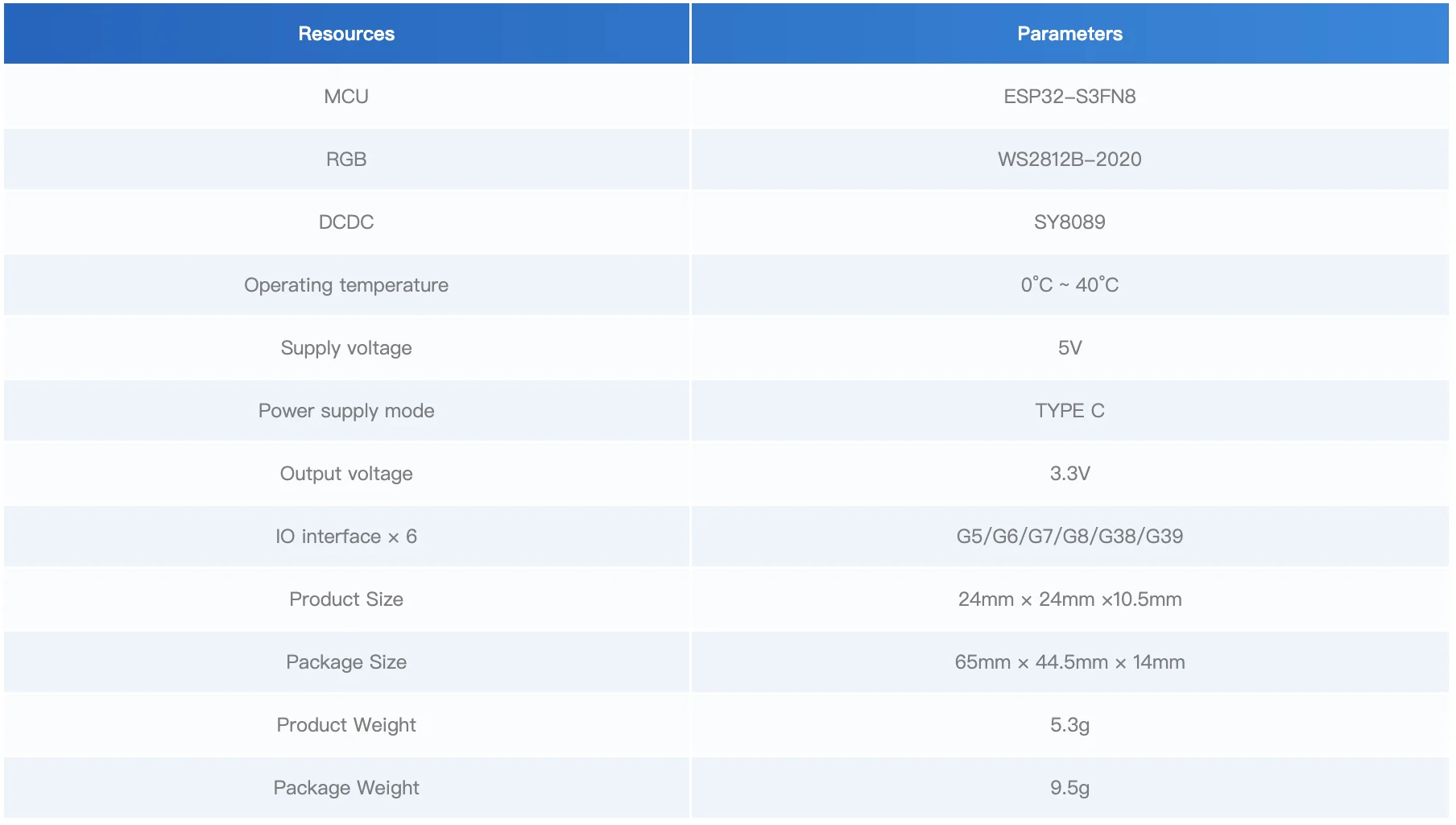Click the Resources column header

346,34
